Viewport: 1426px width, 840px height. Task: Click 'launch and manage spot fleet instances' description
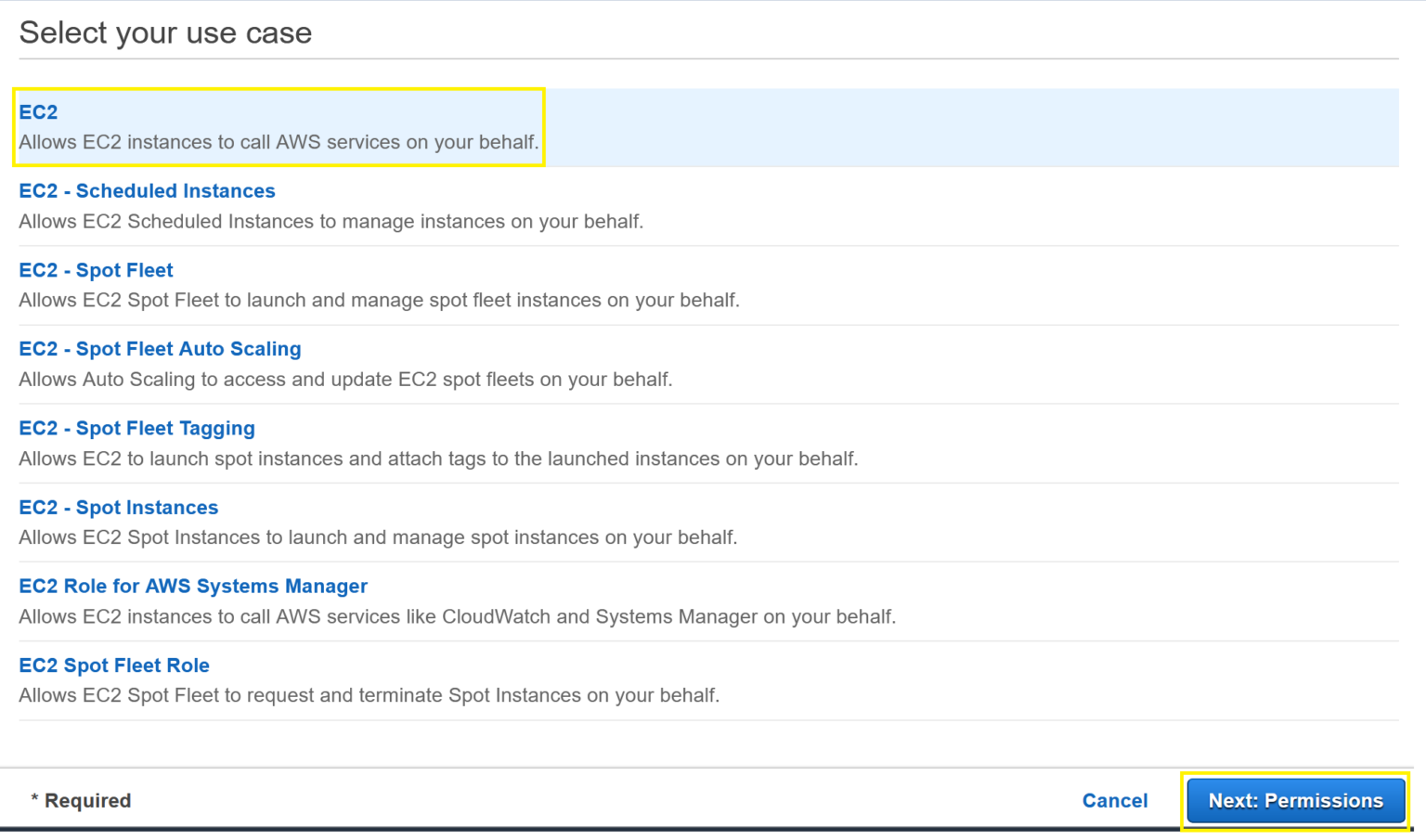coord(379,300)
